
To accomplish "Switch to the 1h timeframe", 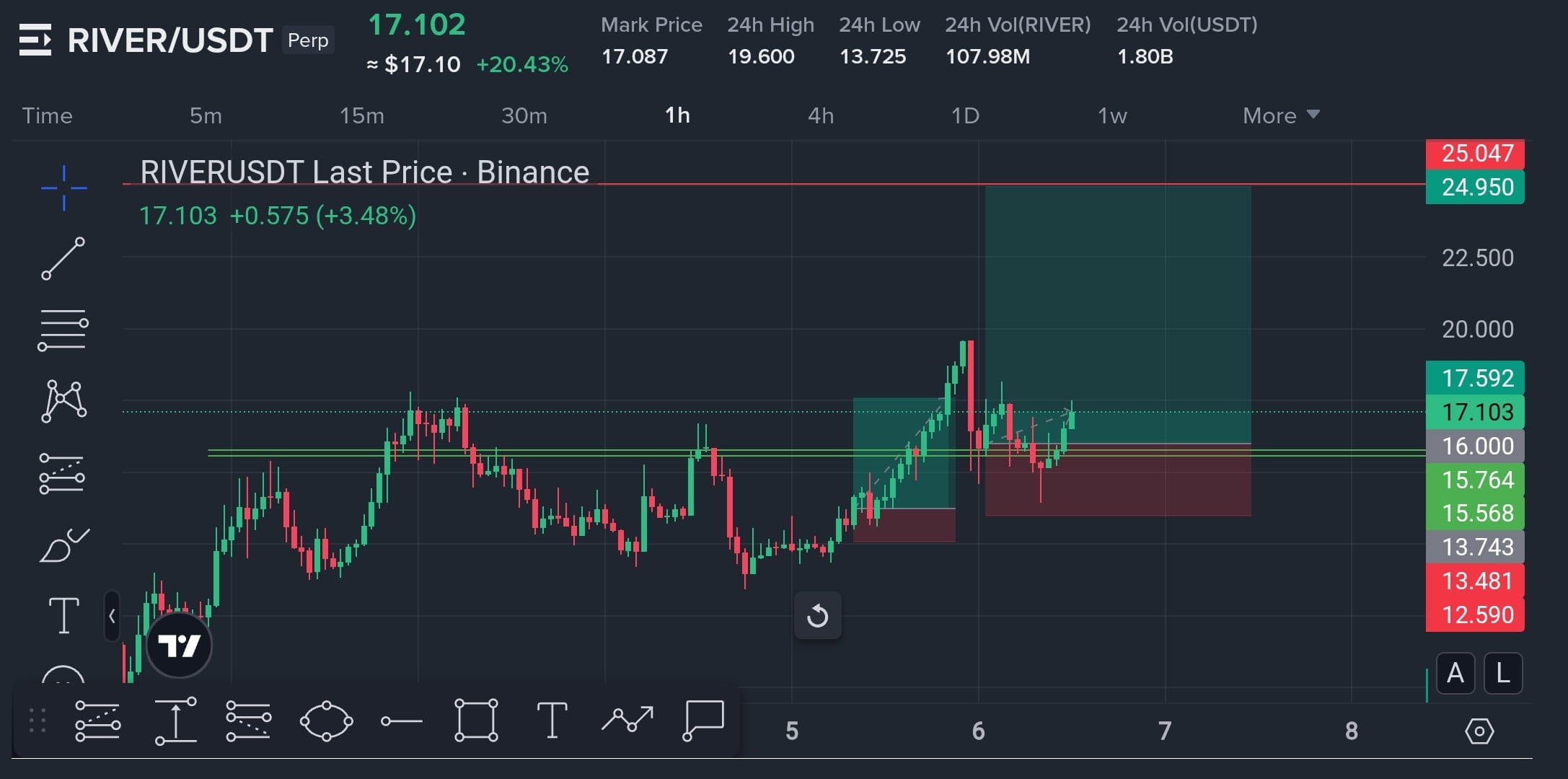I will tap(677, 115).
